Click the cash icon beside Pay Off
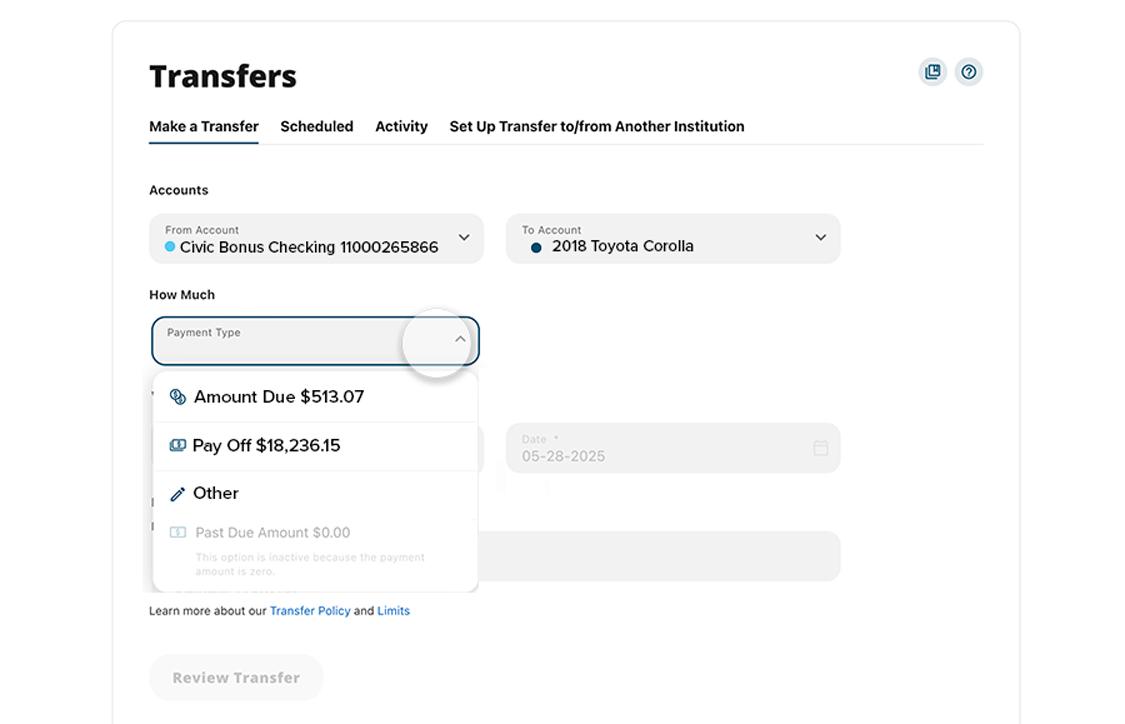The width and height of the screenshot is (1125, 724). (x=177, y=446)
